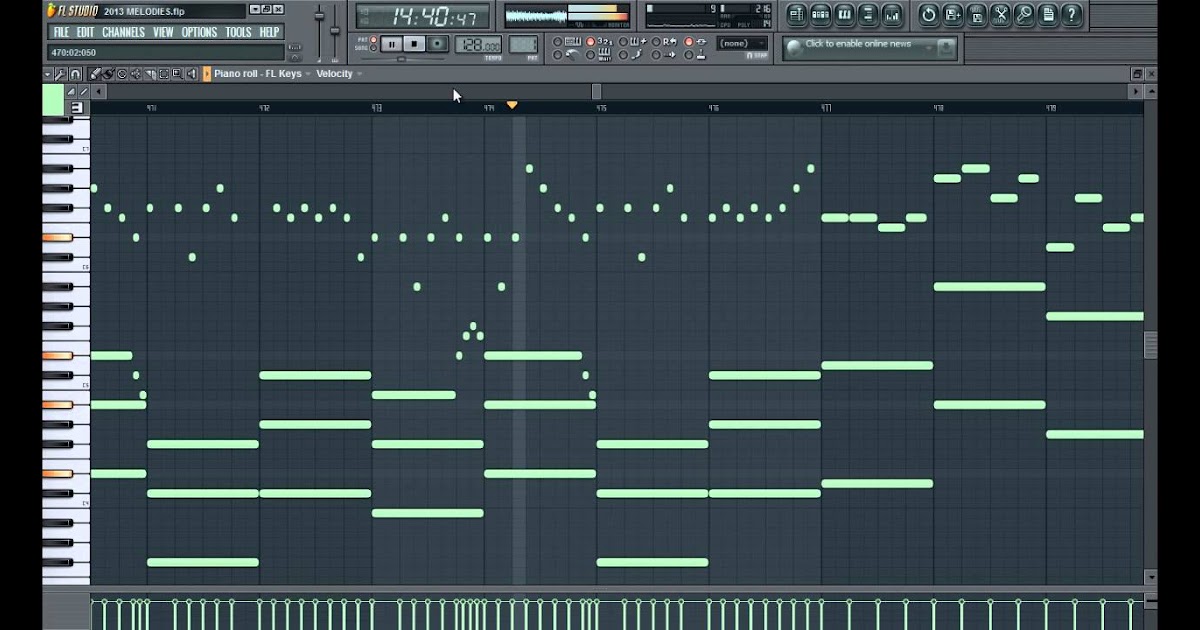
Task: Expand the orange target channel arrow
Action: coord(207,74)
